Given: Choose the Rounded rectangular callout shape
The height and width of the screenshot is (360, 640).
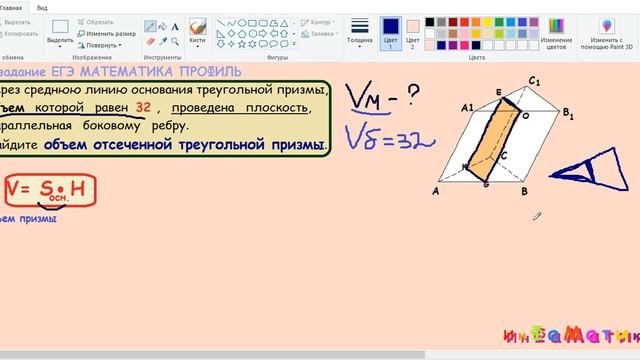Looking at the screenshot, I should (263, 44).
